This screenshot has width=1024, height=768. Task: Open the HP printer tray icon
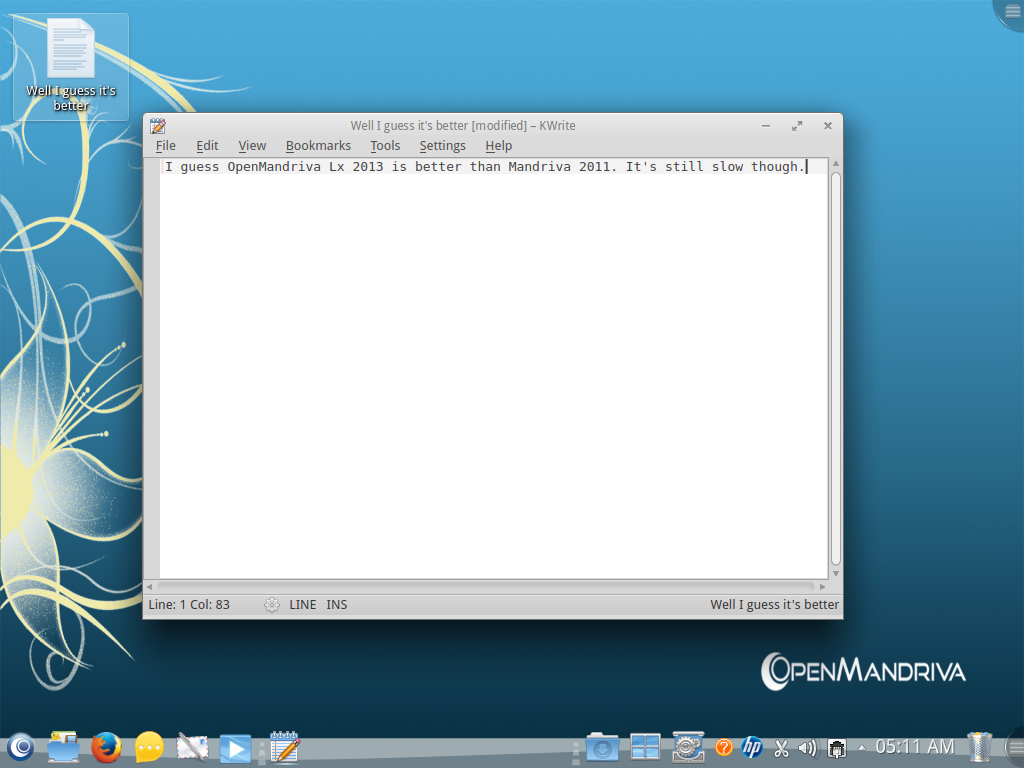752,747
